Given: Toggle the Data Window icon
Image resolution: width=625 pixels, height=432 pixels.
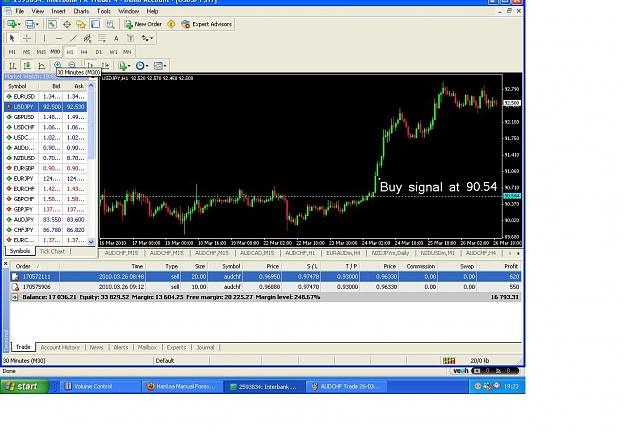Looking at the screenshot, I should 67,24.
